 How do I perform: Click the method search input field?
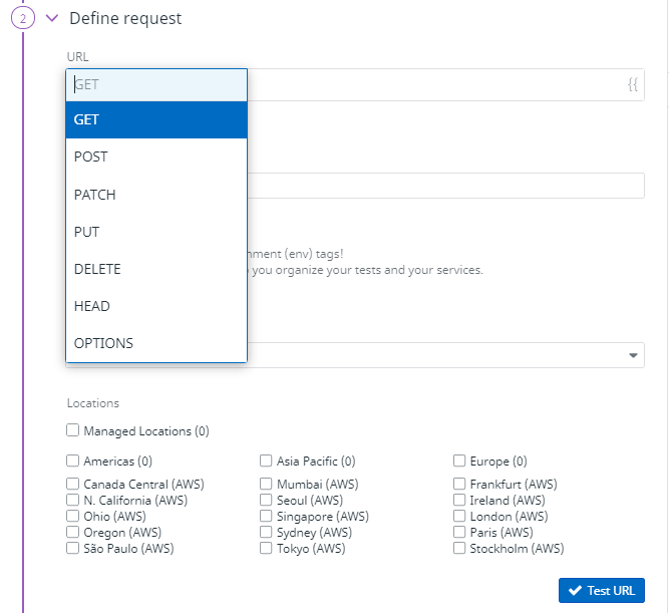[x=156, y=85]
